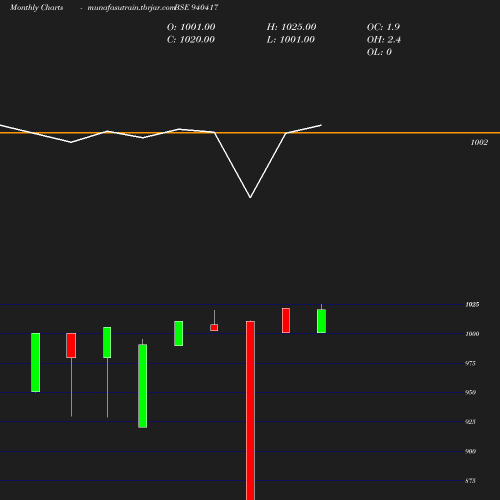Click the first green candle spanning 950 to 1000
This screenshot has width=500, height=500.
(x=36, y=362)
